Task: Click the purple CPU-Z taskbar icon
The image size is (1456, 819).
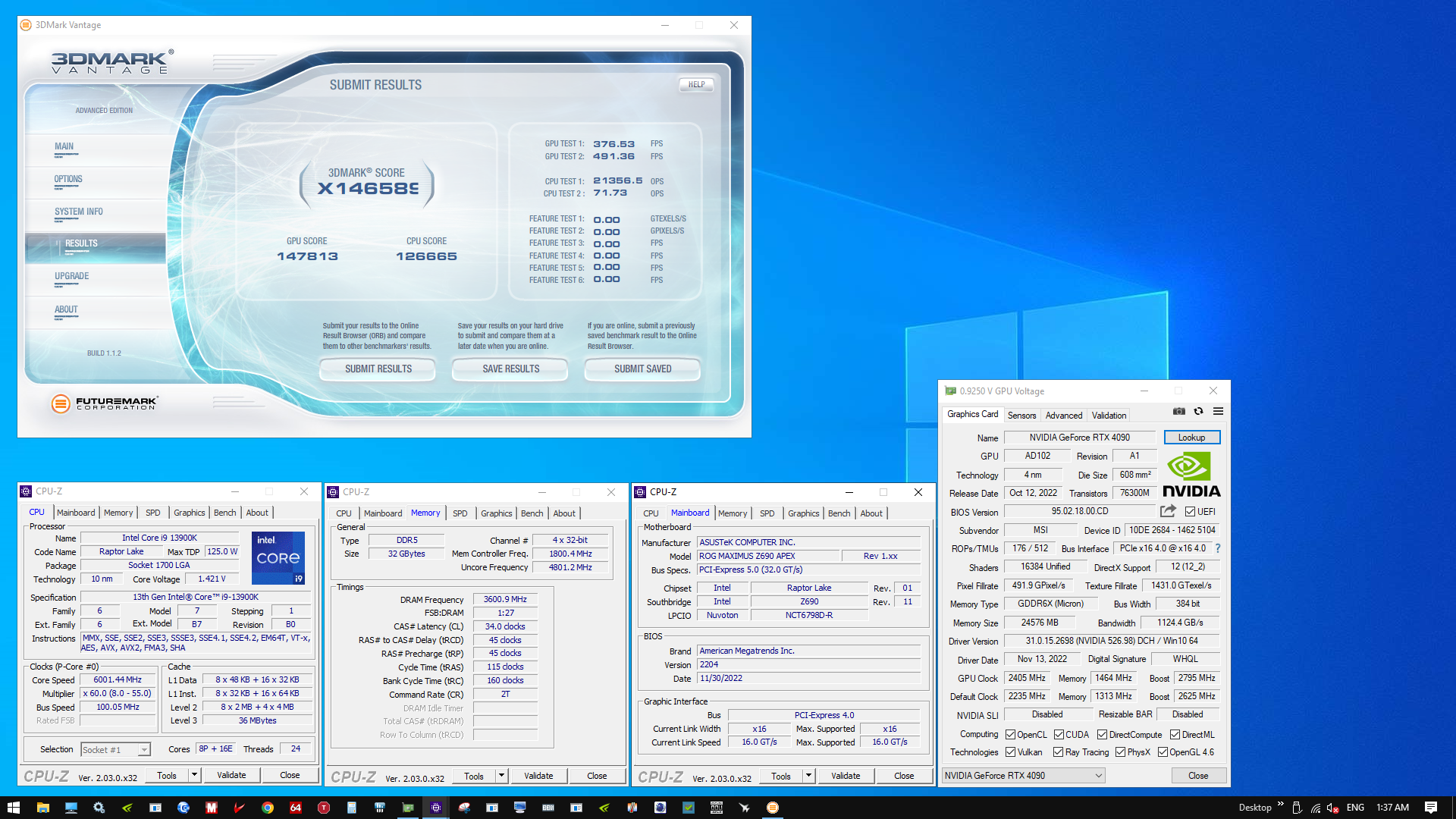Action: tap(436, 808)
